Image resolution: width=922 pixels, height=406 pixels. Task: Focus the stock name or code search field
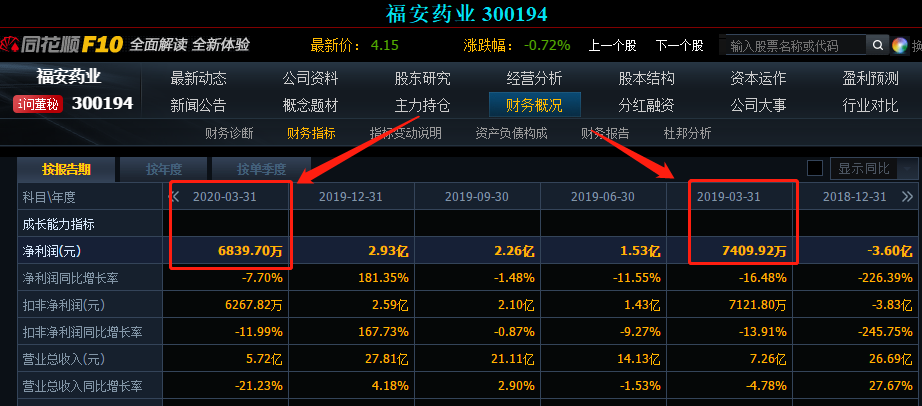796,45
